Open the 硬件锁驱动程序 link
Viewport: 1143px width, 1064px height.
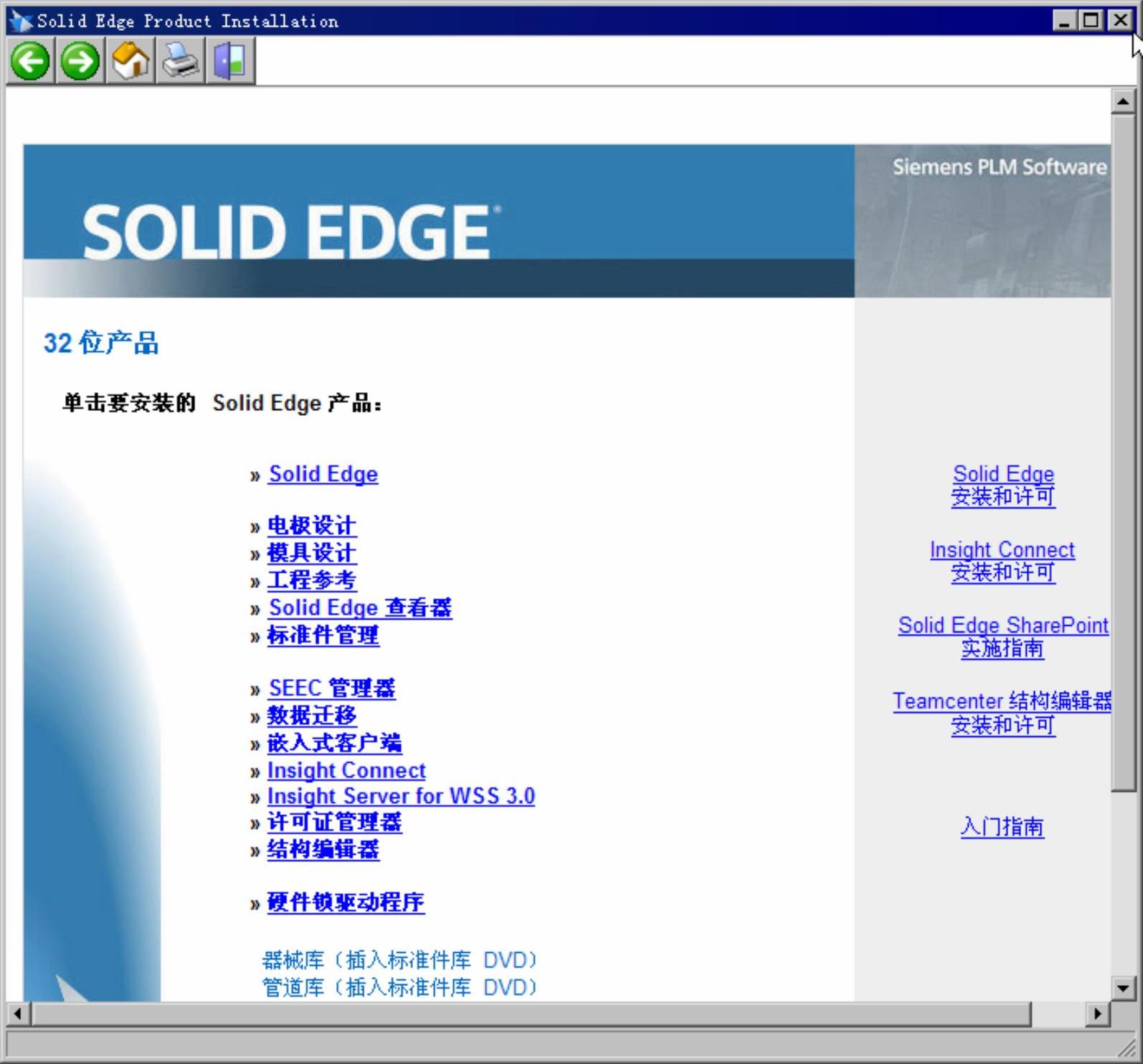346,902
